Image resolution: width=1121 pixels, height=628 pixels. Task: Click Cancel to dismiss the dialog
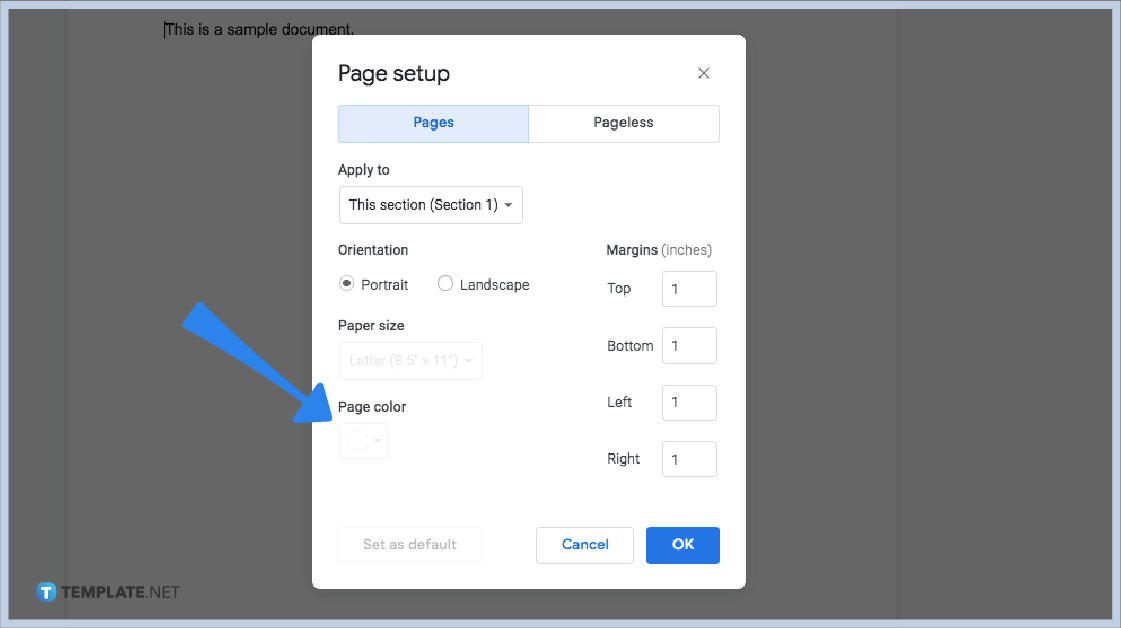pyautogui.click(x=584, y=545)
